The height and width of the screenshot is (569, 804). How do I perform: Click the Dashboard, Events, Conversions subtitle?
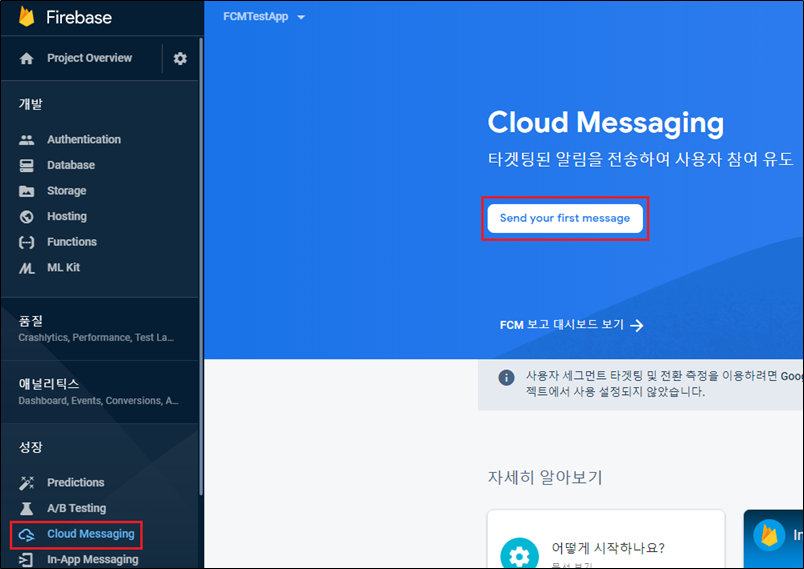[x=98, y=400]
